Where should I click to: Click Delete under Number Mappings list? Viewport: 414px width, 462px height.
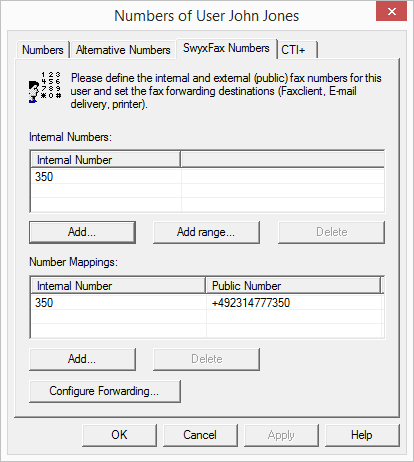(x=206, y=359)
